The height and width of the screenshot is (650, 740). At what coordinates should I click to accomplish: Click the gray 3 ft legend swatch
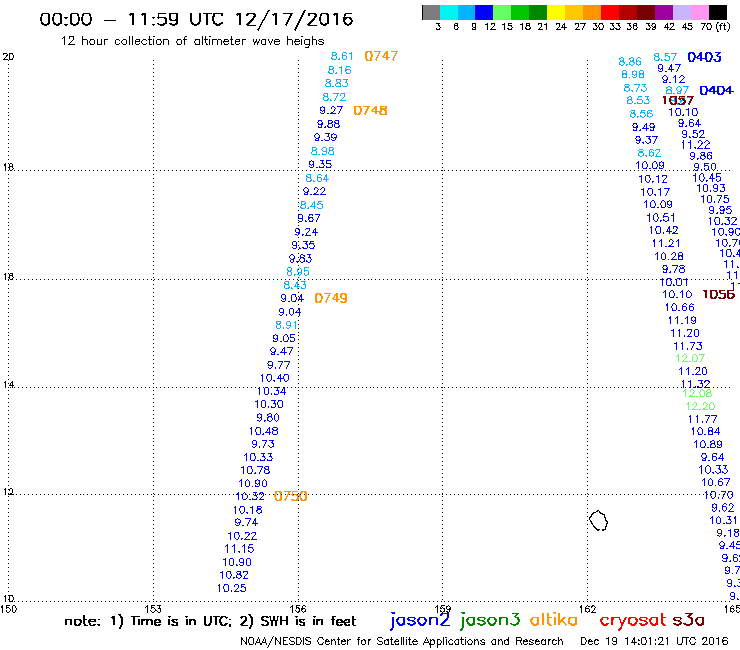431,12
